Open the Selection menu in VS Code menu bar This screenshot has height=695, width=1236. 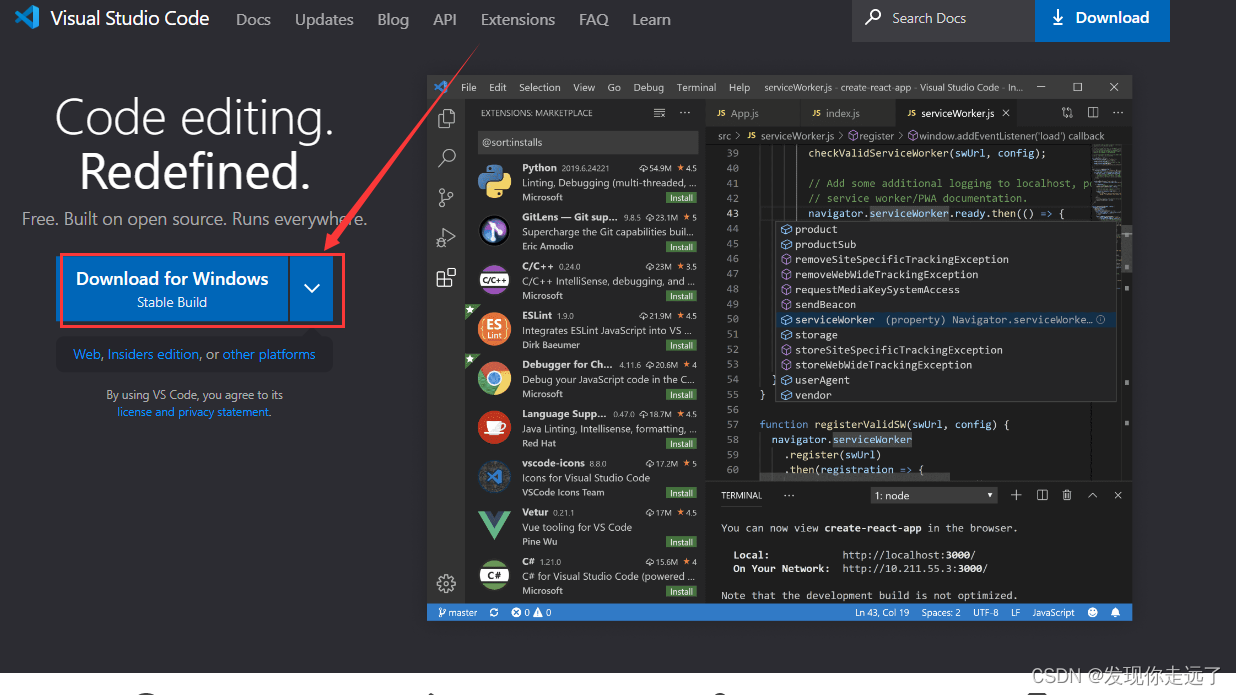(540, 87)
